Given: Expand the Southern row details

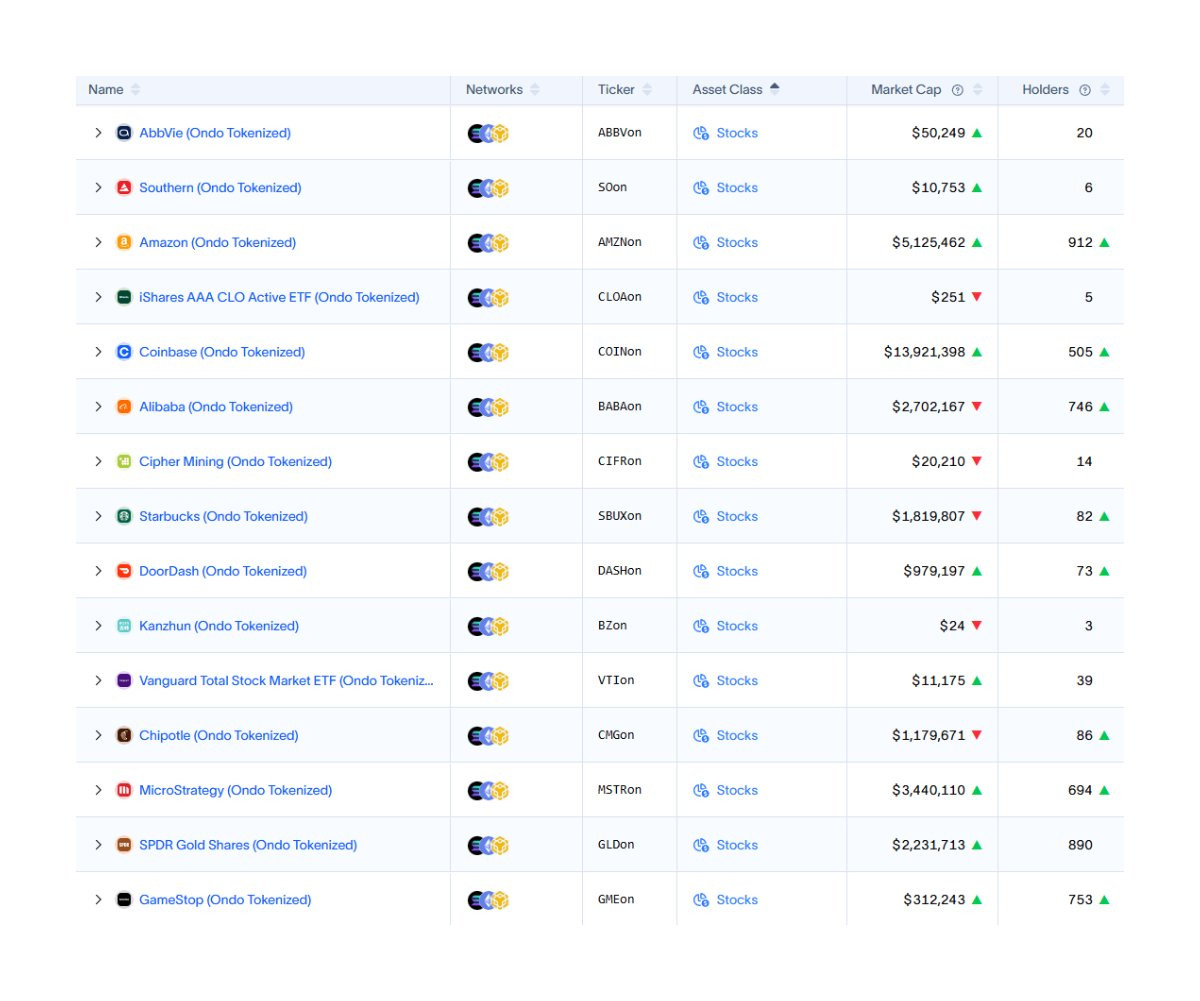Looking at the screenshot, I should (x=98, y=188).
